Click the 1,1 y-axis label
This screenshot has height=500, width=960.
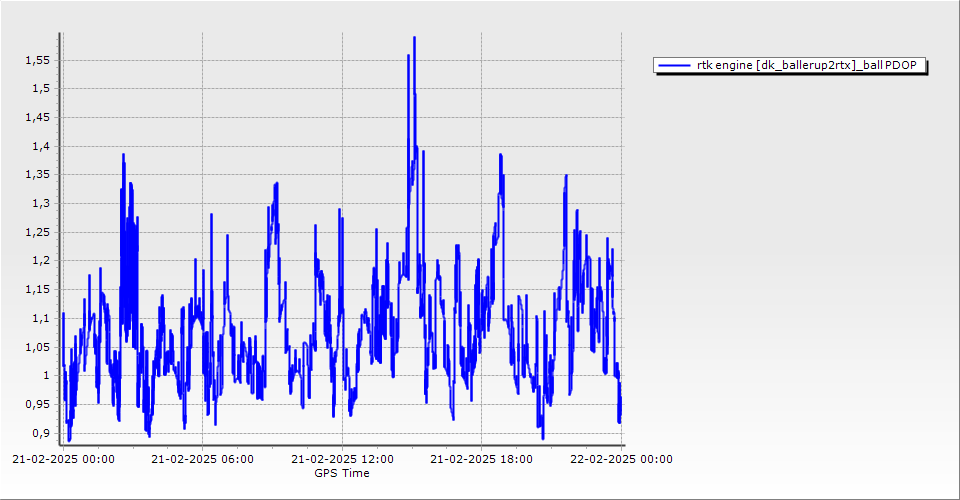point(41,318)
